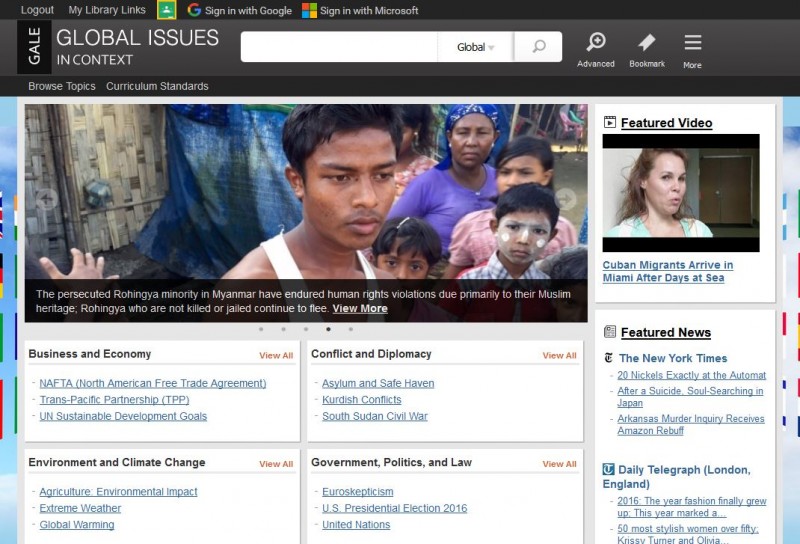Open 50 most stylish women over fifty
The image size is (800, 544).
[x=688, y=534]
